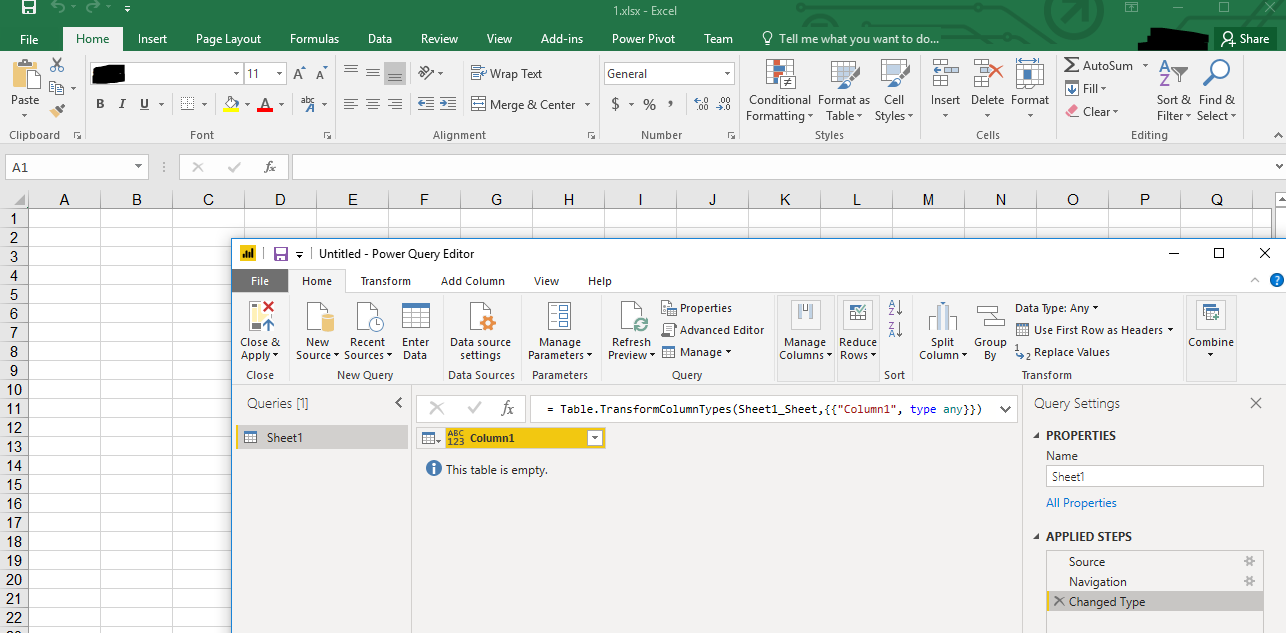Open Excel Formulas tab

click(x=314, y=39)
